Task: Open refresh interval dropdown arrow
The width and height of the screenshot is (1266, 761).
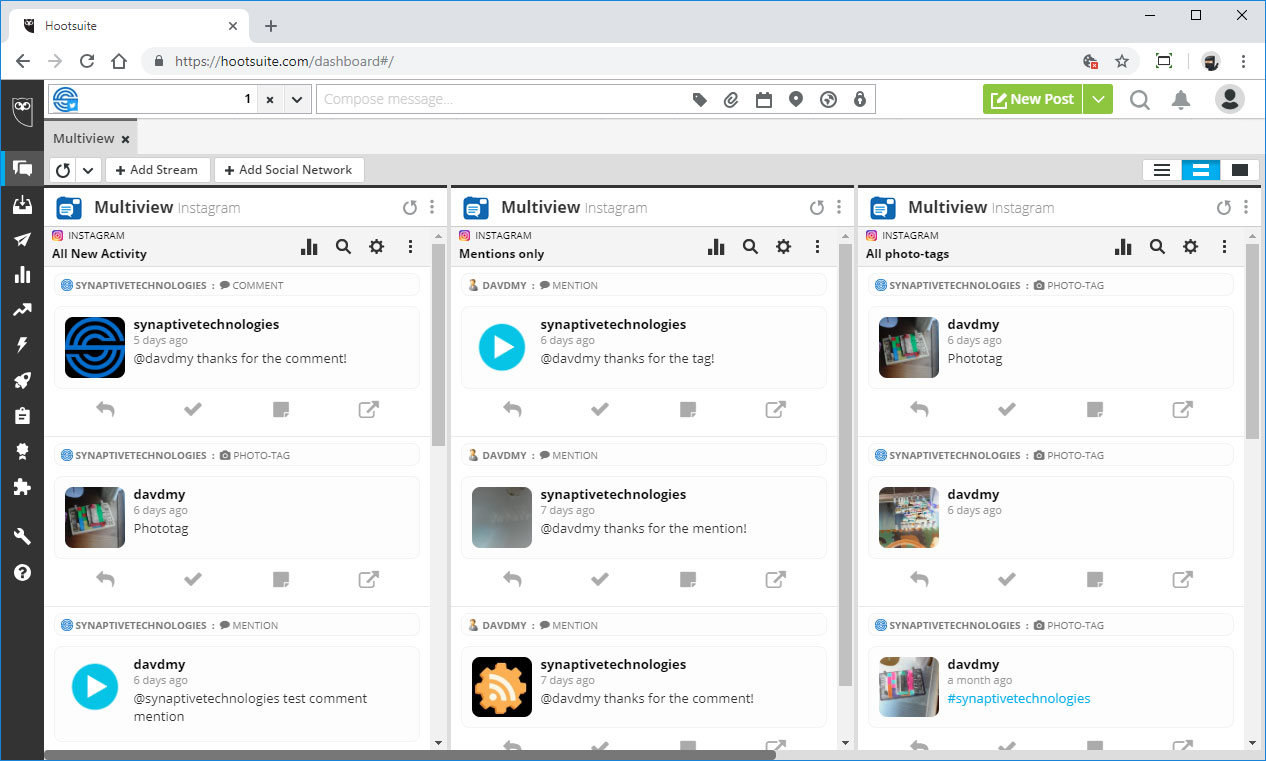Action: [88, 170]
